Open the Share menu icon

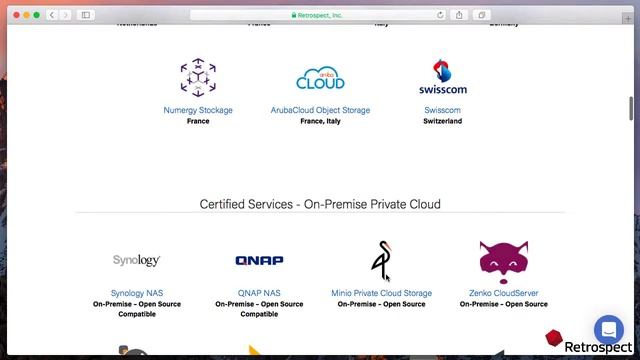pos(459,15)
